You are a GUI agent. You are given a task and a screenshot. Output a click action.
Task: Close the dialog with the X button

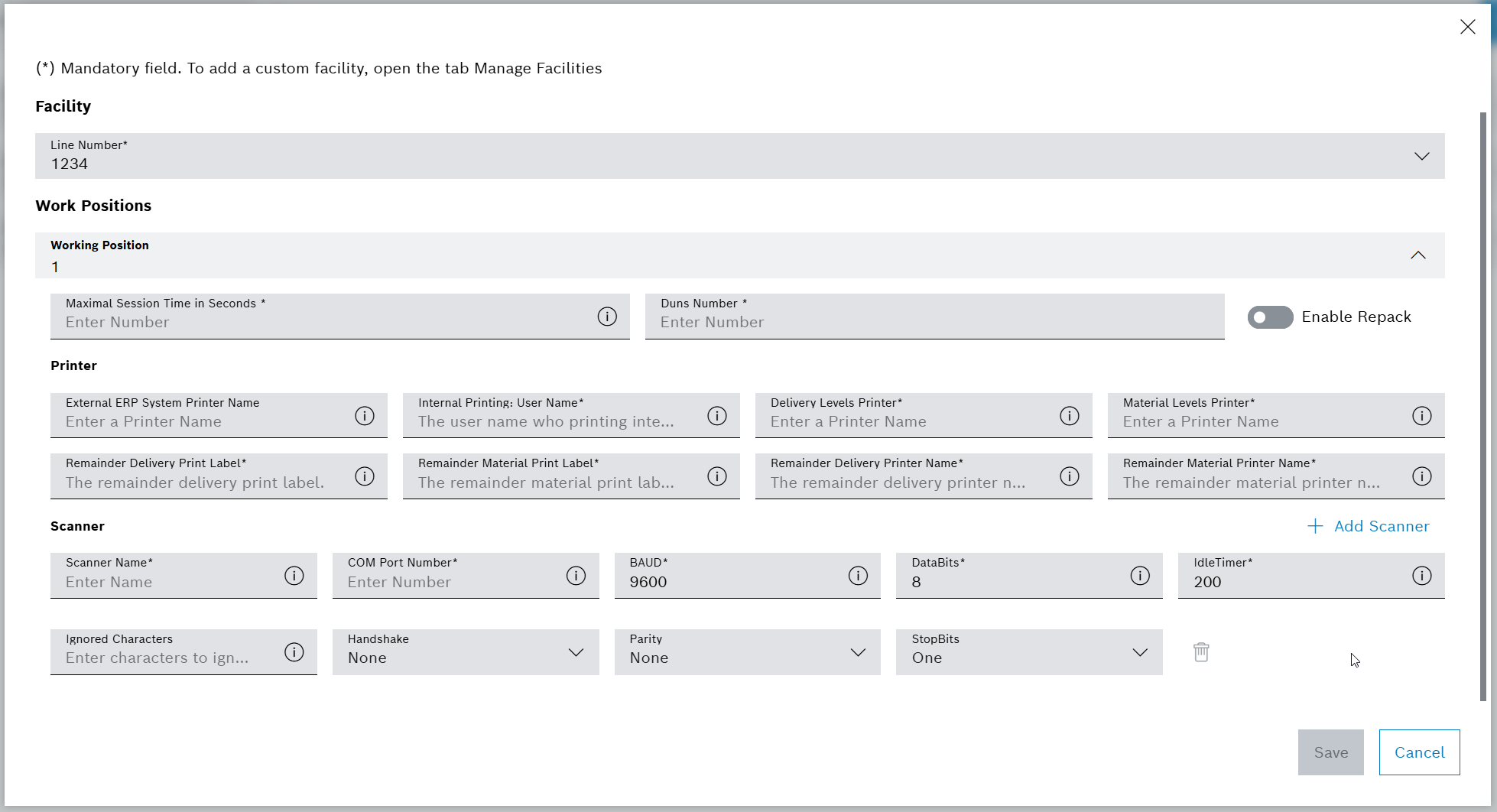[1467, 28]
